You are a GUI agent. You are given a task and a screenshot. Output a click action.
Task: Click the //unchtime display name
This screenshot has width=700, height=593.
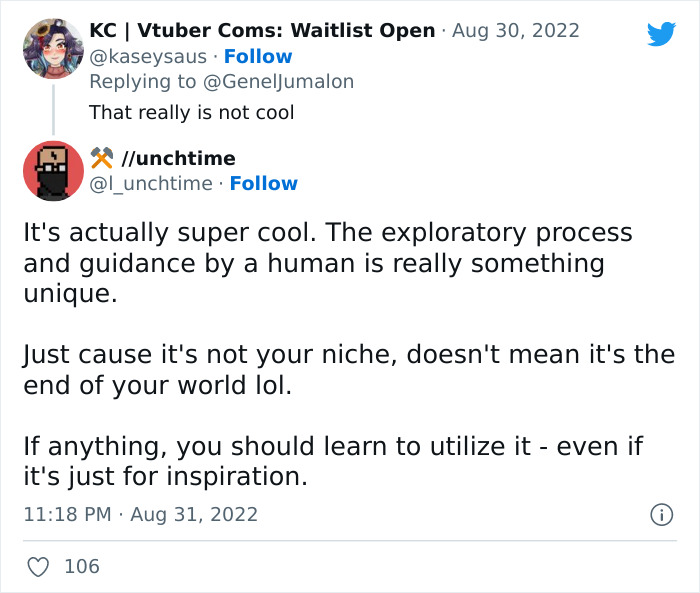(178, 158)
